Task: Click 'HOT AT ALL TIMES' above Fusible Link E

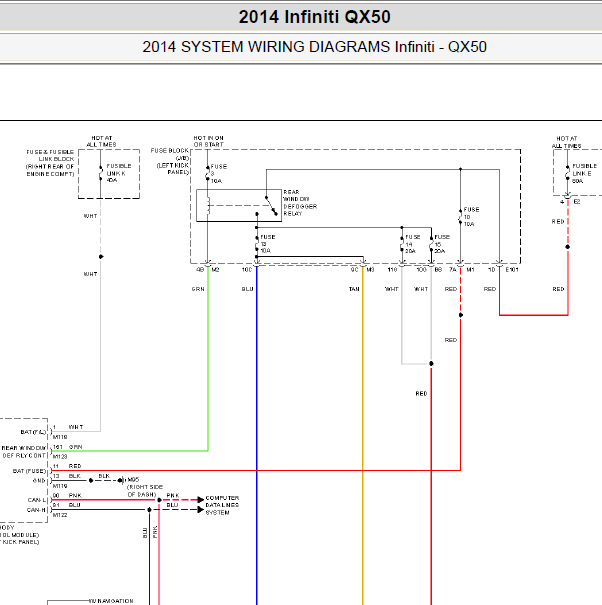Action: (566, 142)
